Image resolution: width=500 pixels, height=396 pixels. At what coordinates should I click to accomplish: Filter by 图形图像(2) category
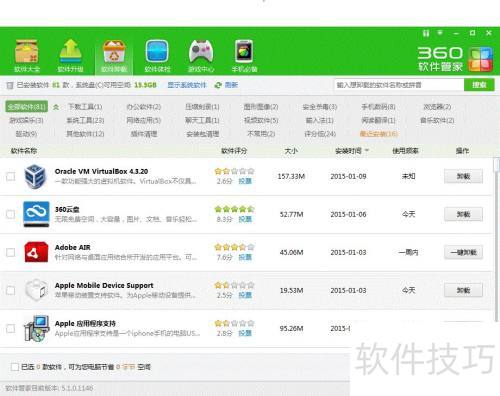pos(261,107)
